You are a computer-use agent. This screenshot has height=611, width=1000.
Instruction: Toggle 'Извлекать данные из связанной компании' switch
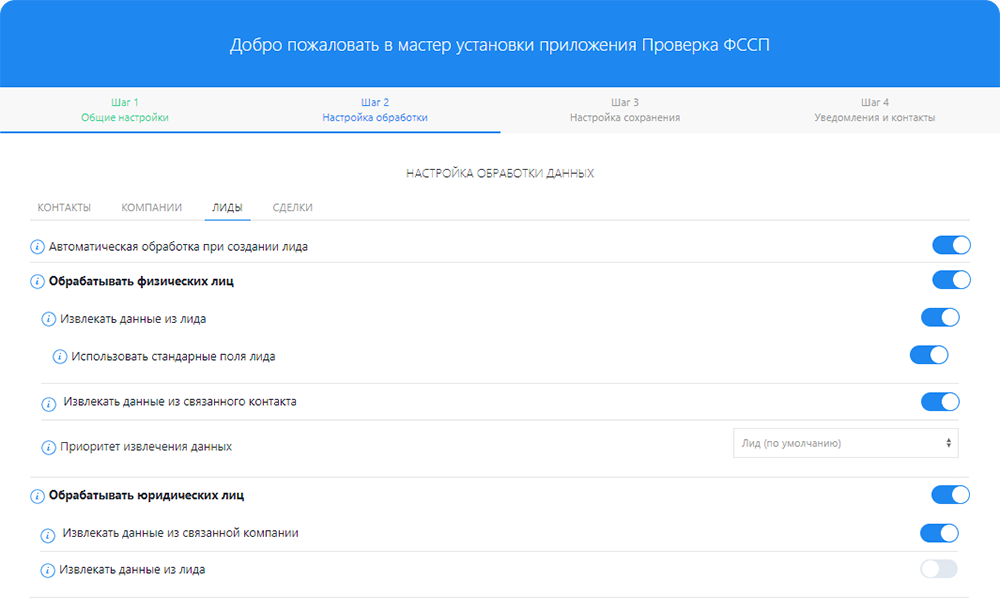coord(939,533)
